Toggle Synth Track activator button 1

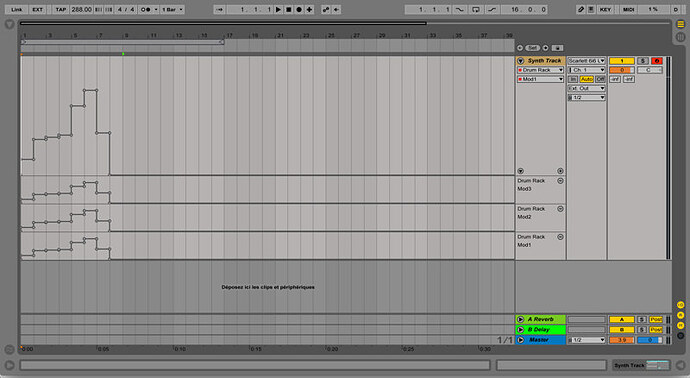click(622, 61)
